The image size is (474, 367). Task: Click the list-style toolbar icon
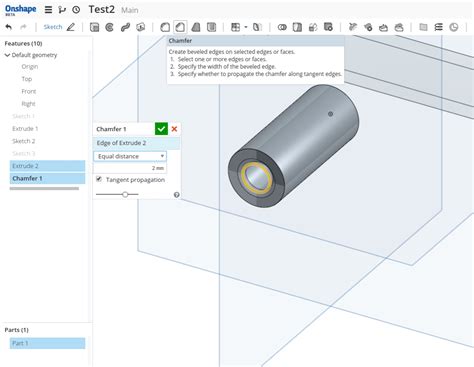pos(439,27)
